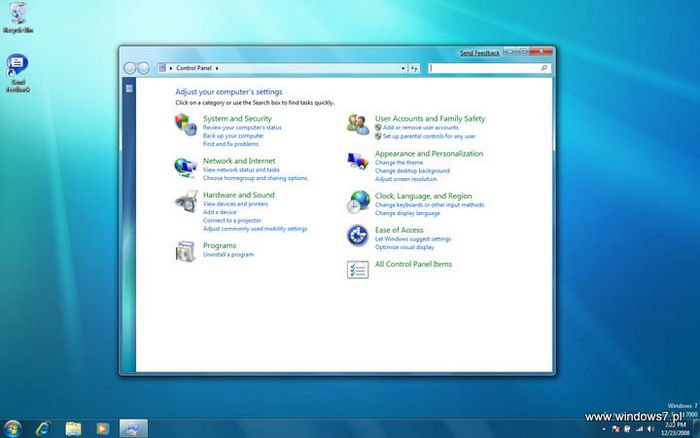Click View devices and printers

point(235,204)
